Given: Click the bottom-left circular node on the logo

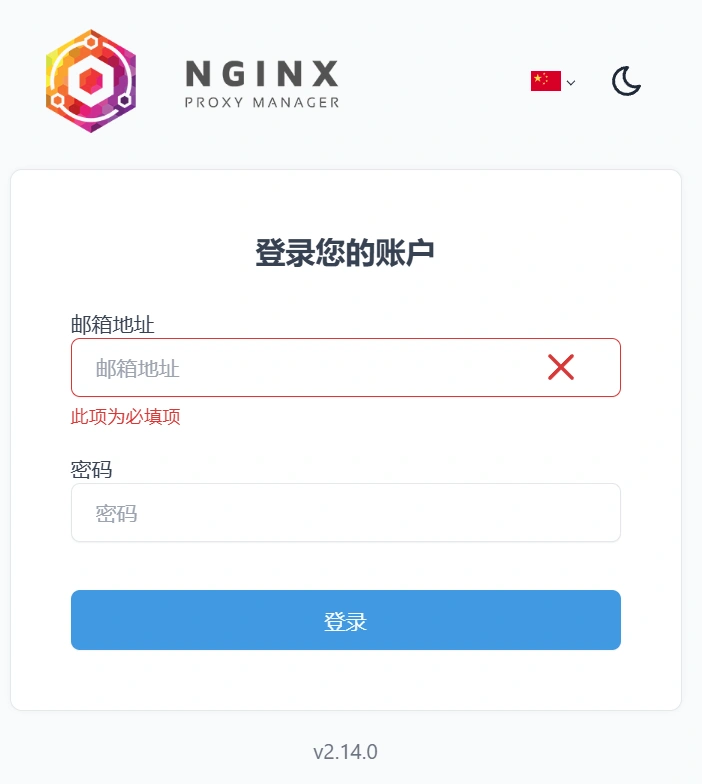Looking at the screenshot, I should coord(58,100).
